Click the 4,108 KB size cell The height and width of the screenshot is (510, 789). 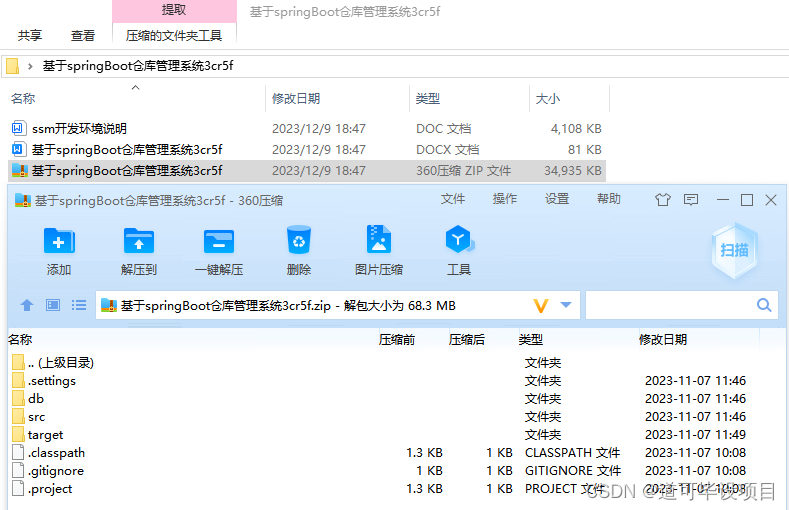point(576,128)
